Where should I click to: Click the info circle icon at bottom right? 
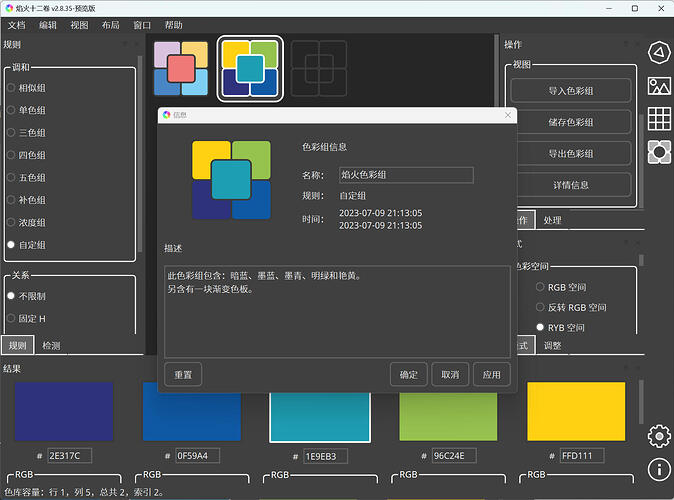click(659, 468)
